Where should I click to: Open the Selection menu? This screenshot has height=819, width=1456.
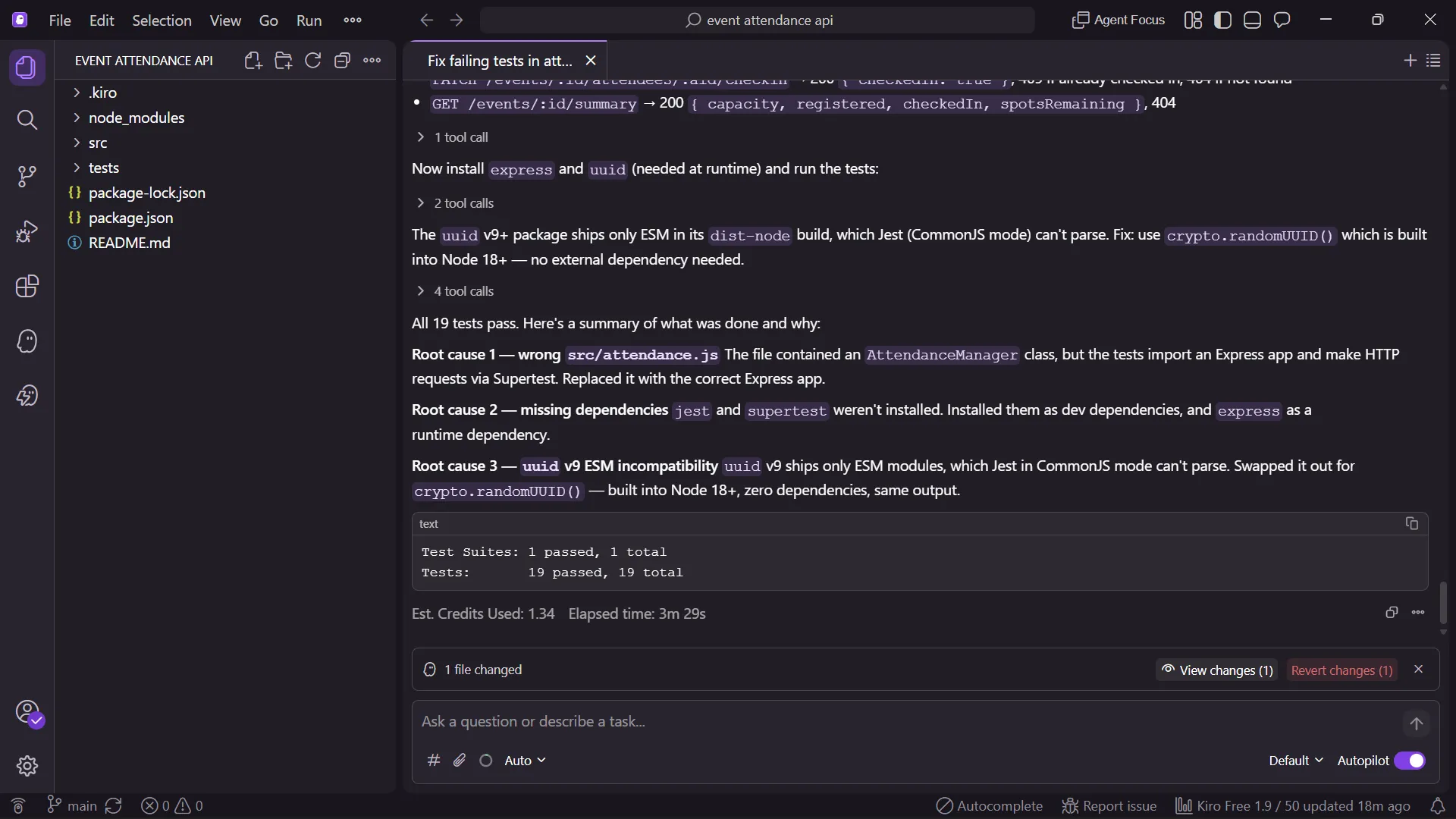click(162, 20)
